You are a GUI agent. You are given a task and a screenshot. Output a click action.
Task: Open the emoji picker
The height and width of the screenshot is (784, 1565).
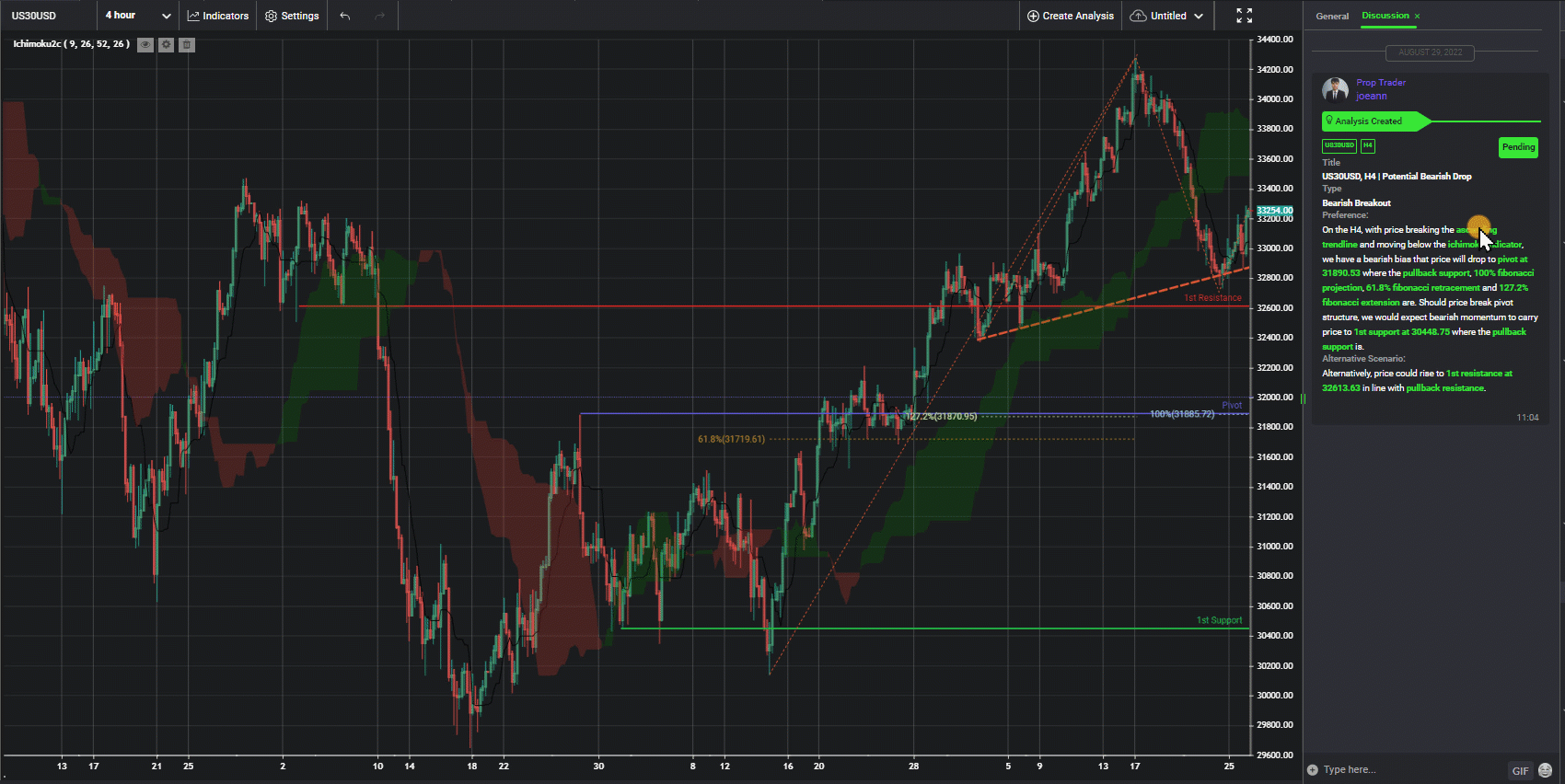[x=1546, y=771]
